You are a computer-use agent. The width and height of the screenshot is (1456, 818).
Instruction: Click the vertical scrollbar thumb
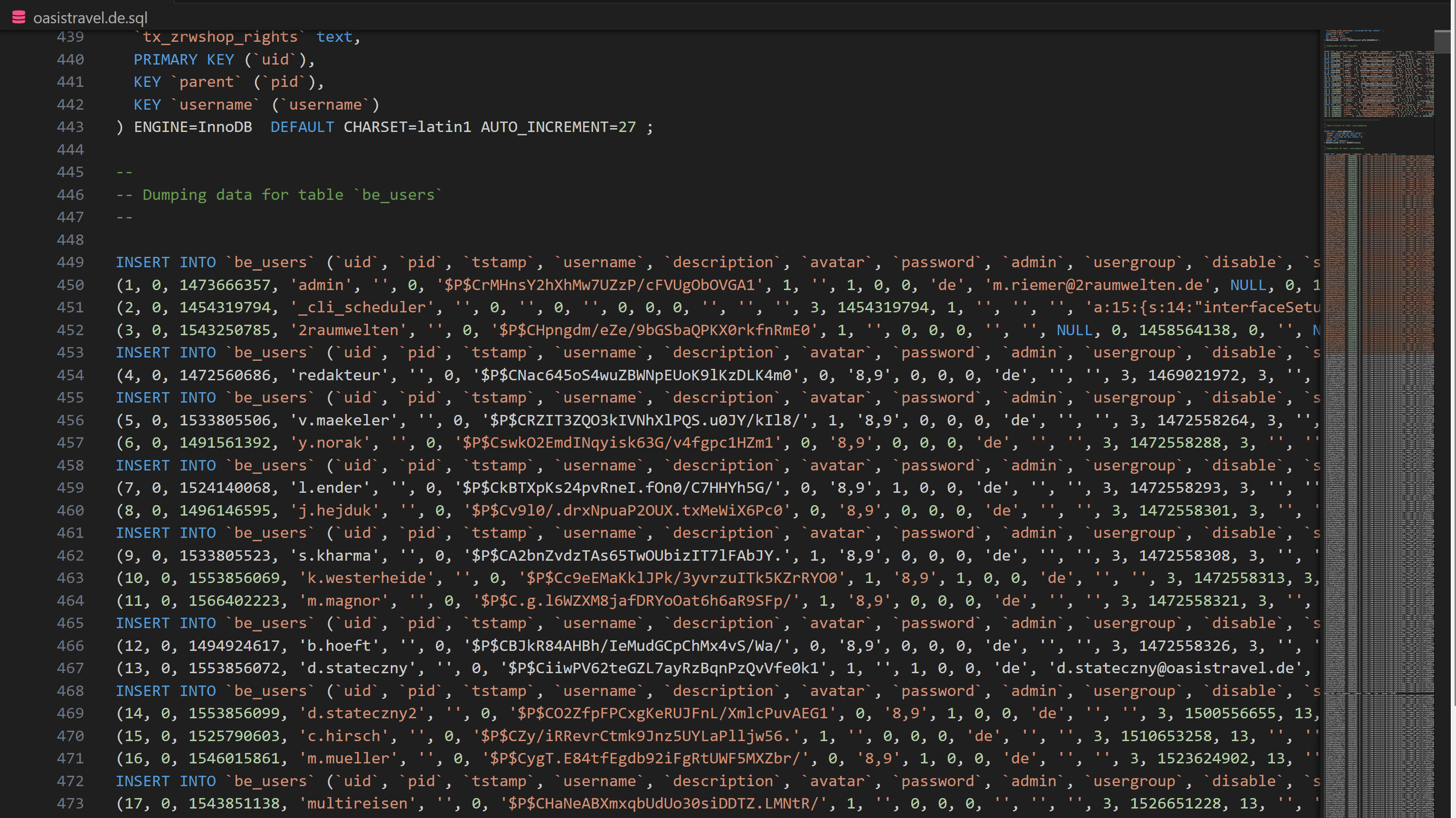click(1442, 42)
